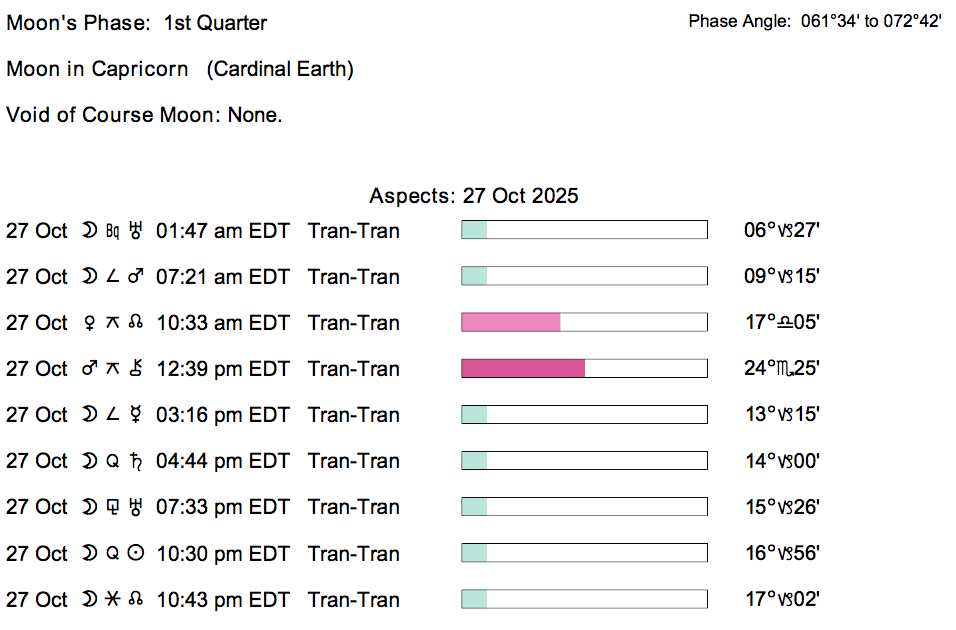
Task: Click the 24° Scorpio 25' position value
Action: tap(782, 369)
